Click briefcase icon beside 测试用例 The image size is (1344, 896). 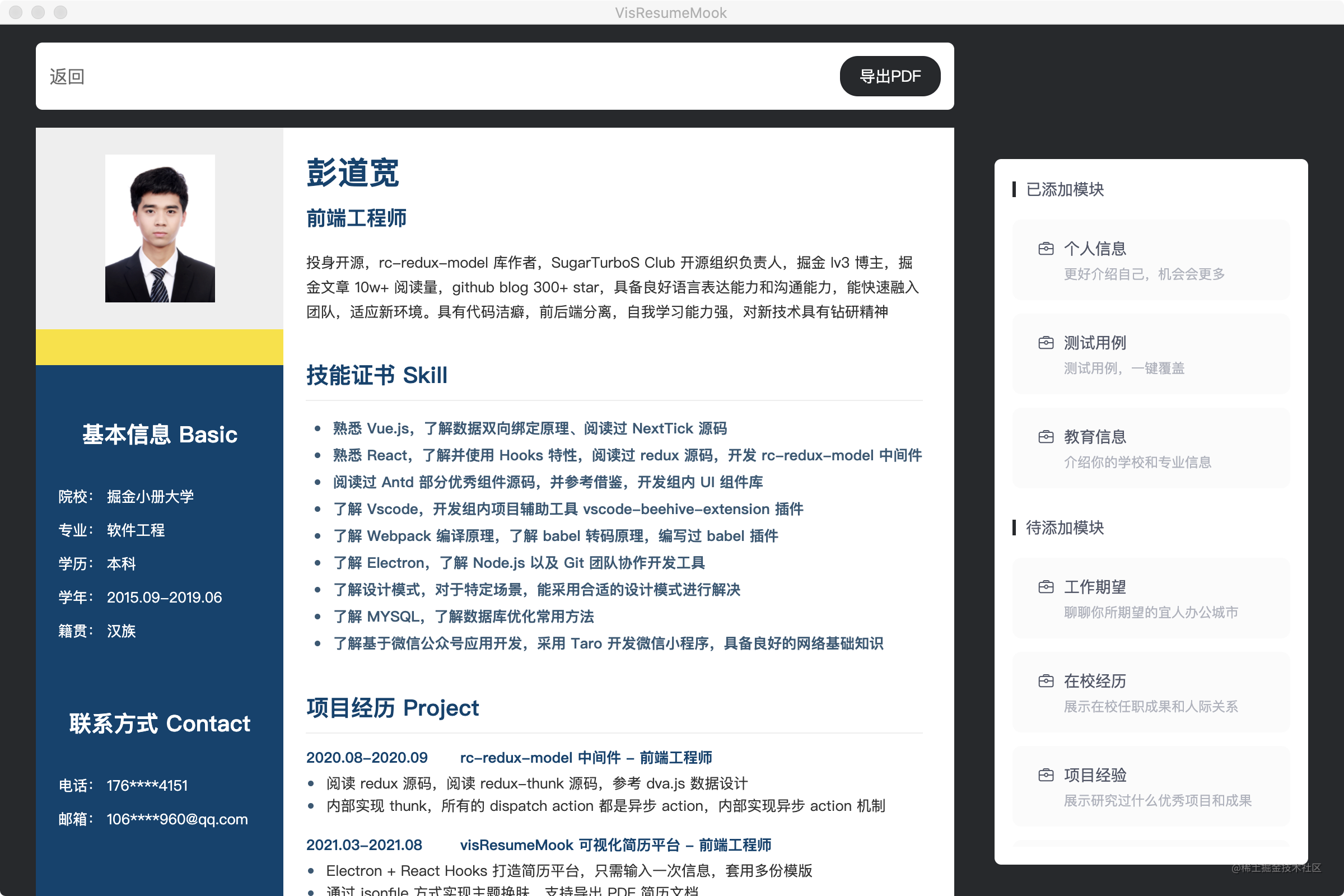1046,343
